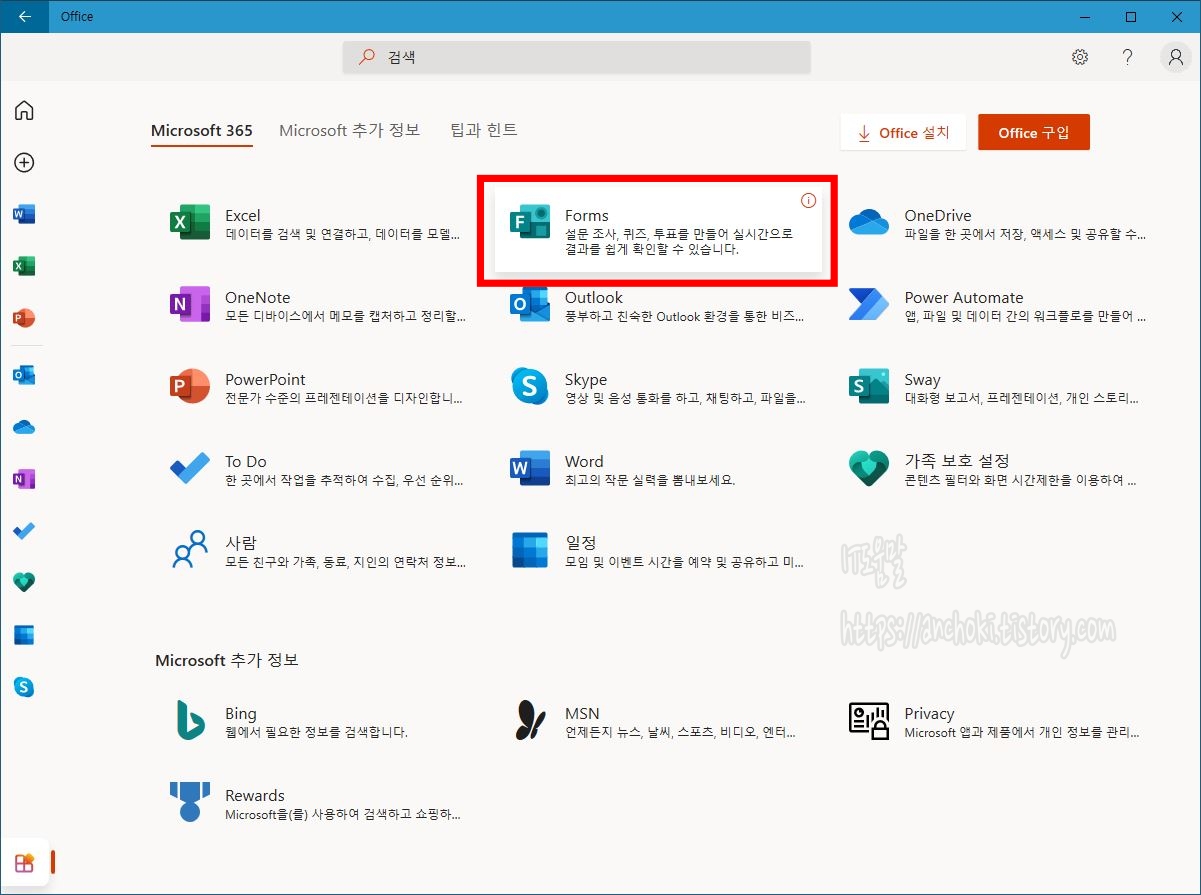The width and height of the screenshot is (1201, 895).
Task: Open Excel from the left sidebar
Action: [24, 266]
